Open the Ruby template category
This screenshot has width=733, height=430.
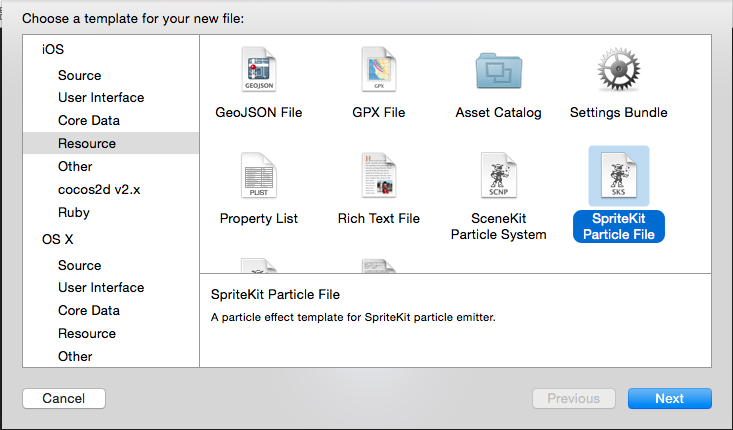(x=74, y=212)
